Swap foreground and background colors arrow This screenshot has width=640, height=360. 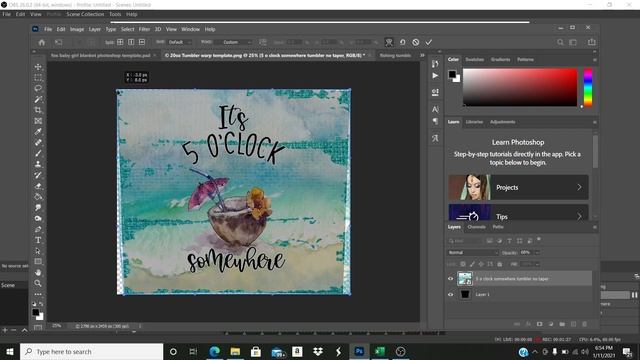pyautogui.click(x=41, y=304)
